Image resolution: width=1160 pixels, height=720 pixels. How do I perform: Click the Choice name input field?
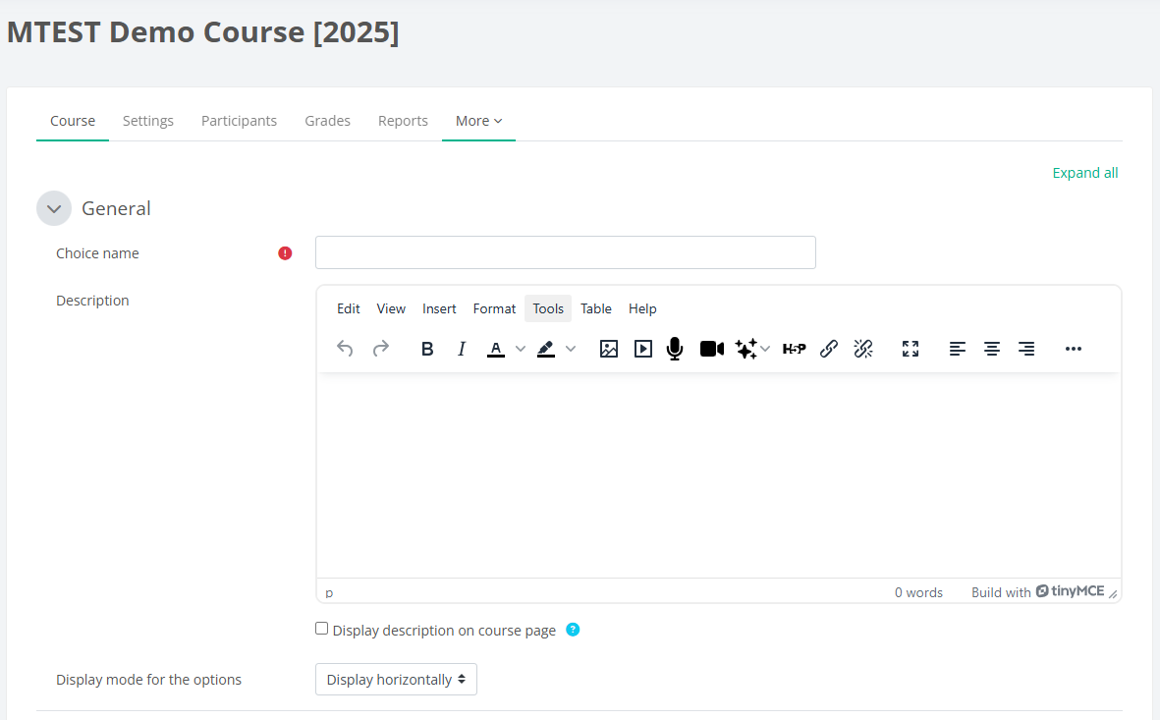click(x=565, y=253)
